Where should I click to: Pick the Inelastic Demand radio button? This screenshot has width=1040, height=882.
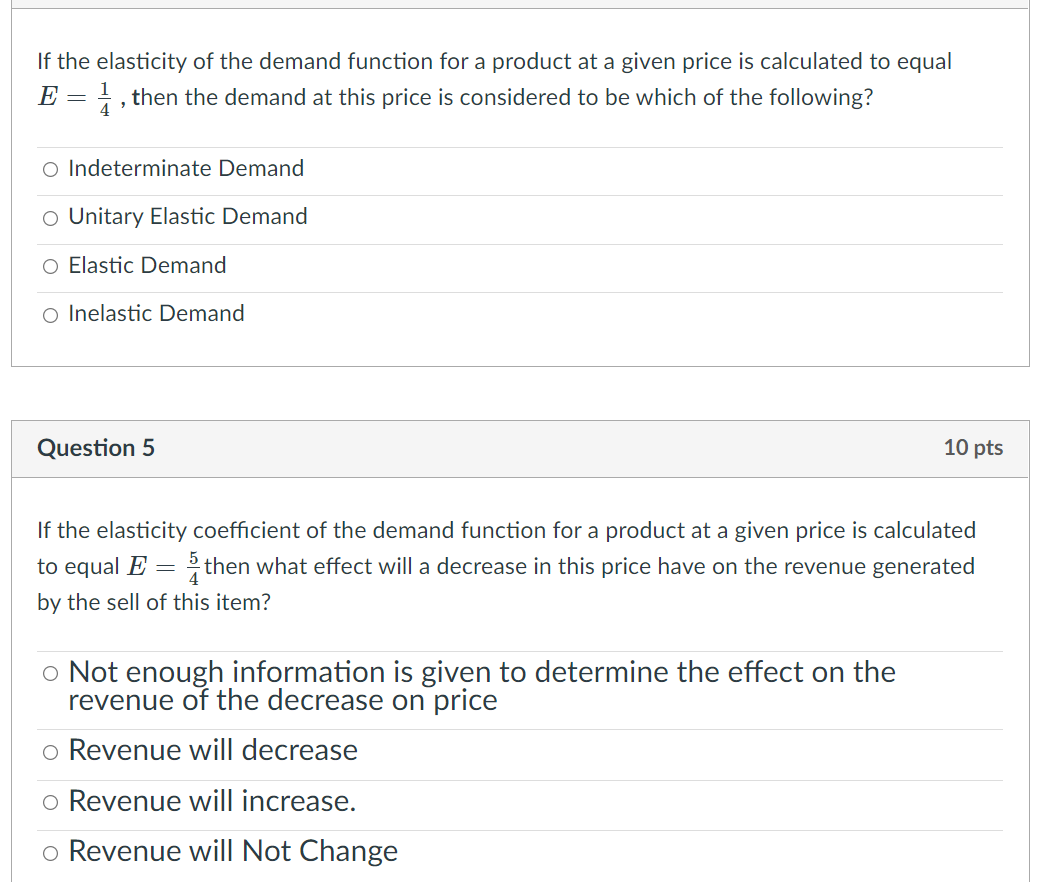click(x=50, y=315)
